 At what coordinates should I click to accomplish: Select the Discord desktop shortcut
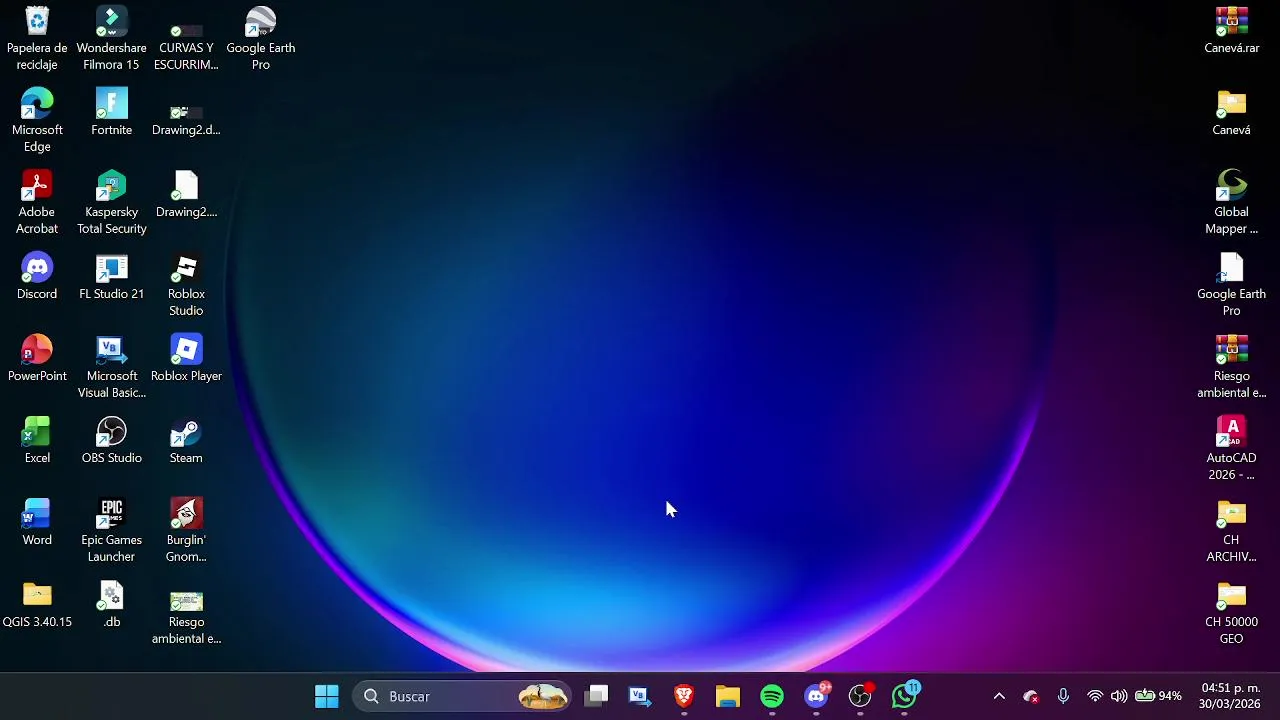[37, 276]
